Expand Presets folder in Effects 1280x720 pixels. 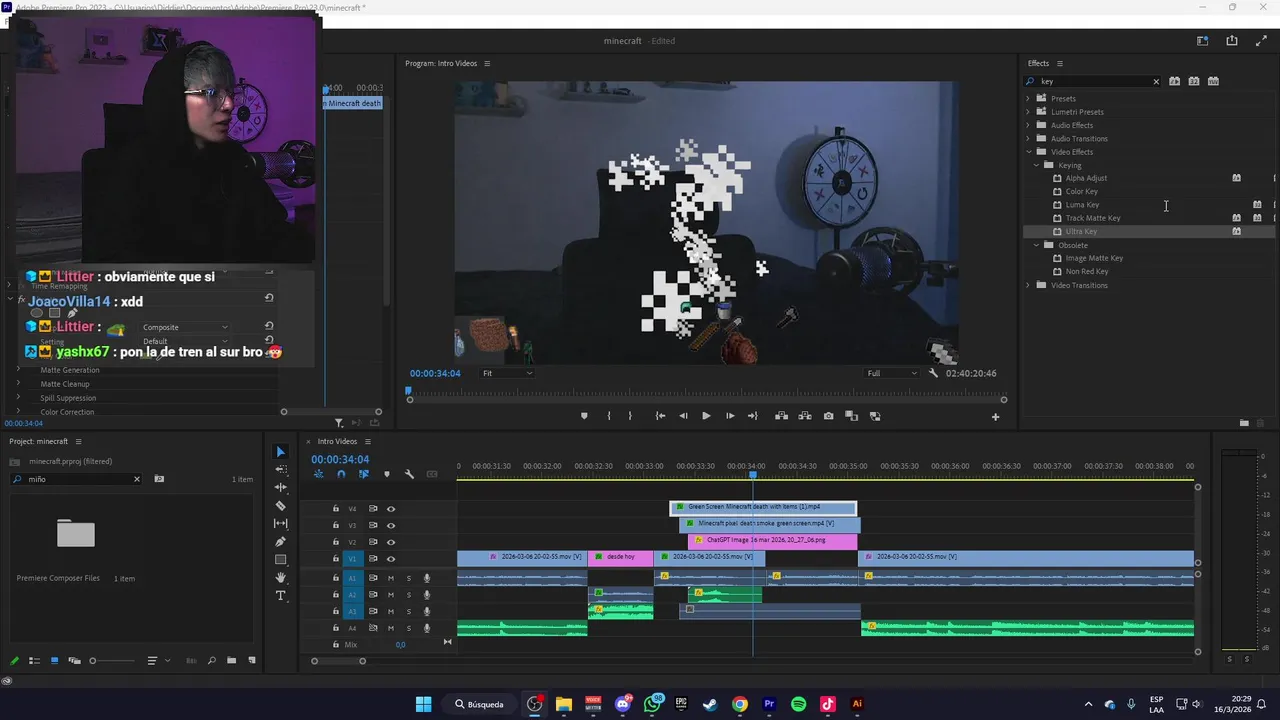1028,98
